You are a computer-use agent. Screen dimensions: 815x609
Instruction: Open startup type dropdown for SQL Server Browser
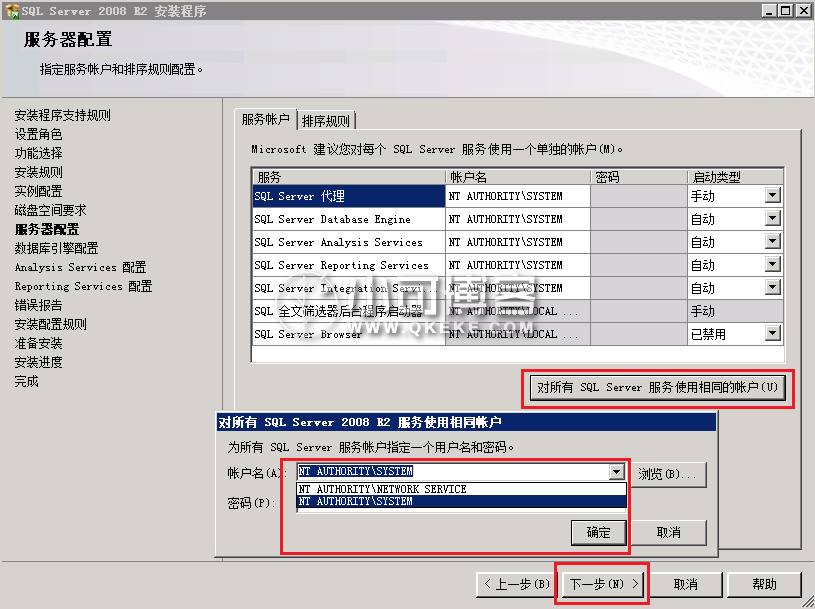click(x=773, y=333)
